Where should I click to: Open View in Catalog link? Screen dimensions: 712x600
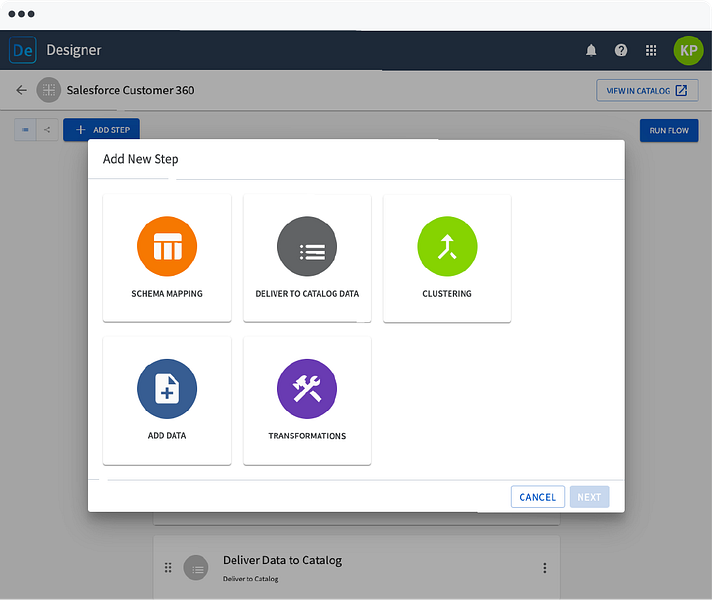click(x=647, y=90)
